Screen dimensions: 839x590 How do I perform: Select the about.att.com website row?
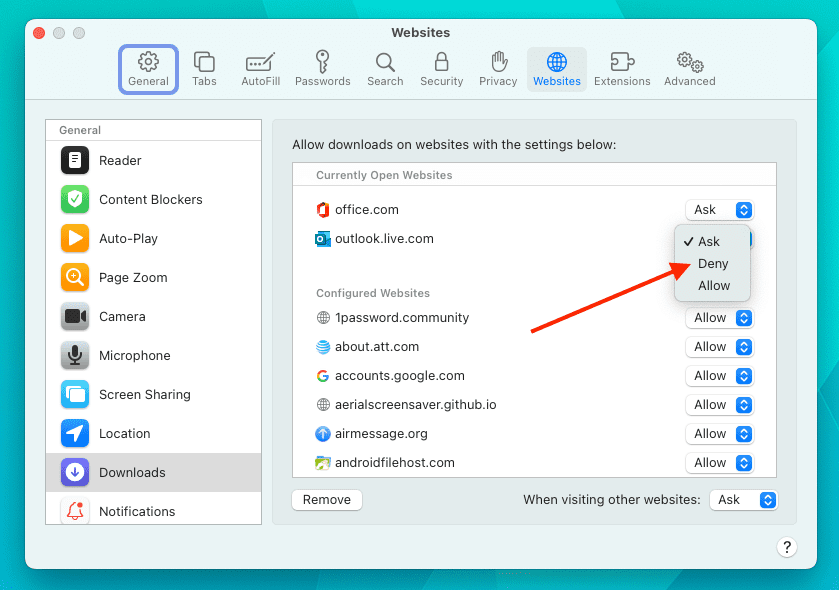[534, 347]
